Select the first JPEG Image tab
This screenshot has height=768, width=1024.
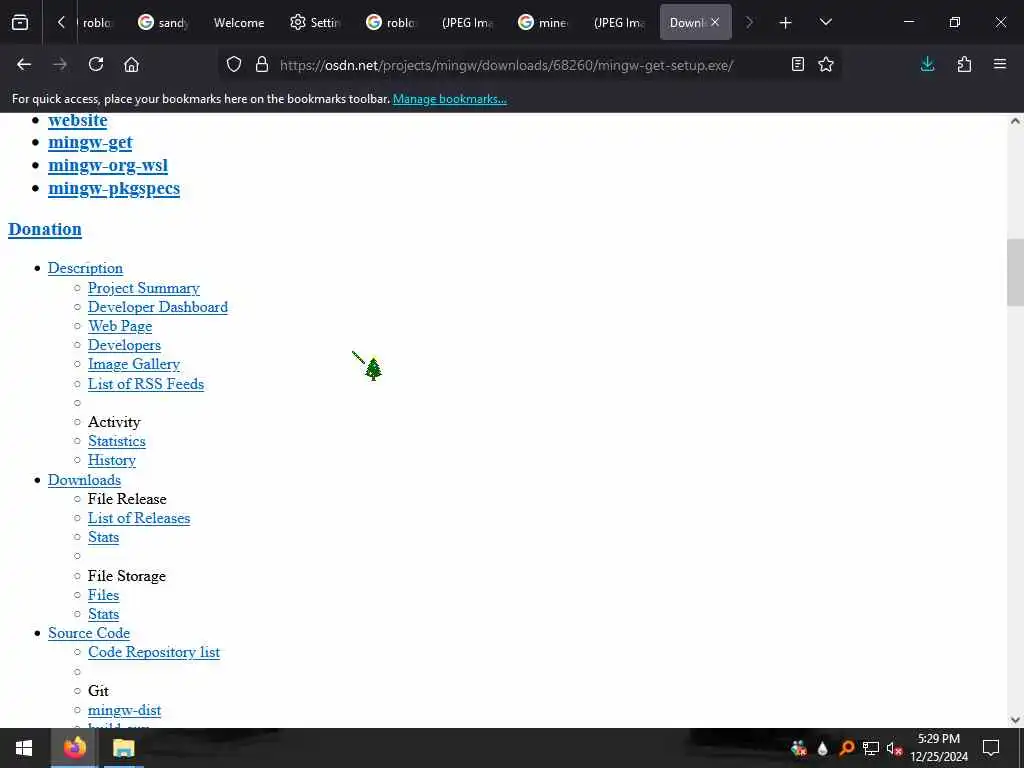tap(467, 23)
